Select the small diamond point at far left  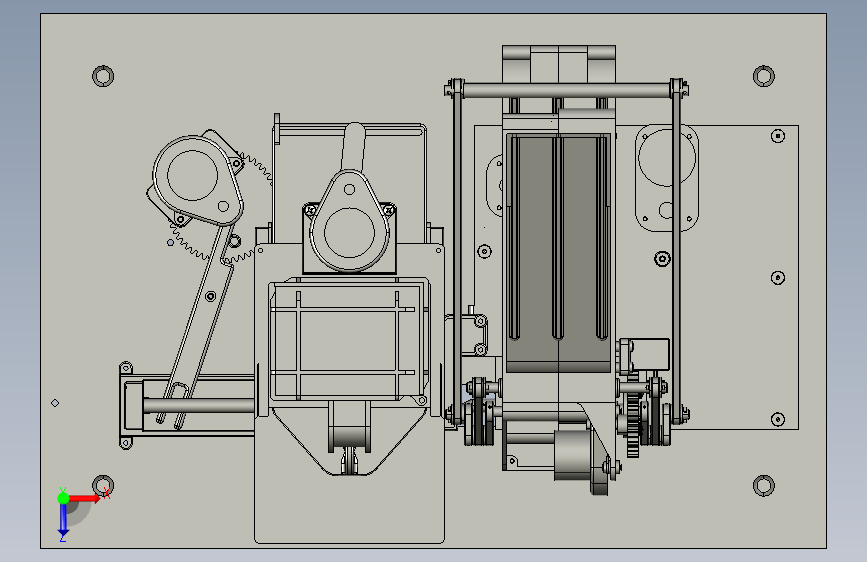[x=55, y=403]
